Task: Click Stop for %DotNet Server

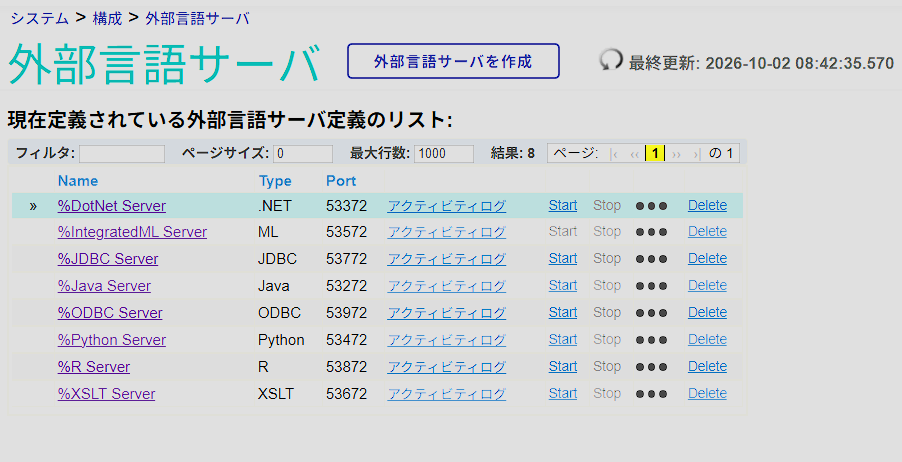Action: coord(607,205)
